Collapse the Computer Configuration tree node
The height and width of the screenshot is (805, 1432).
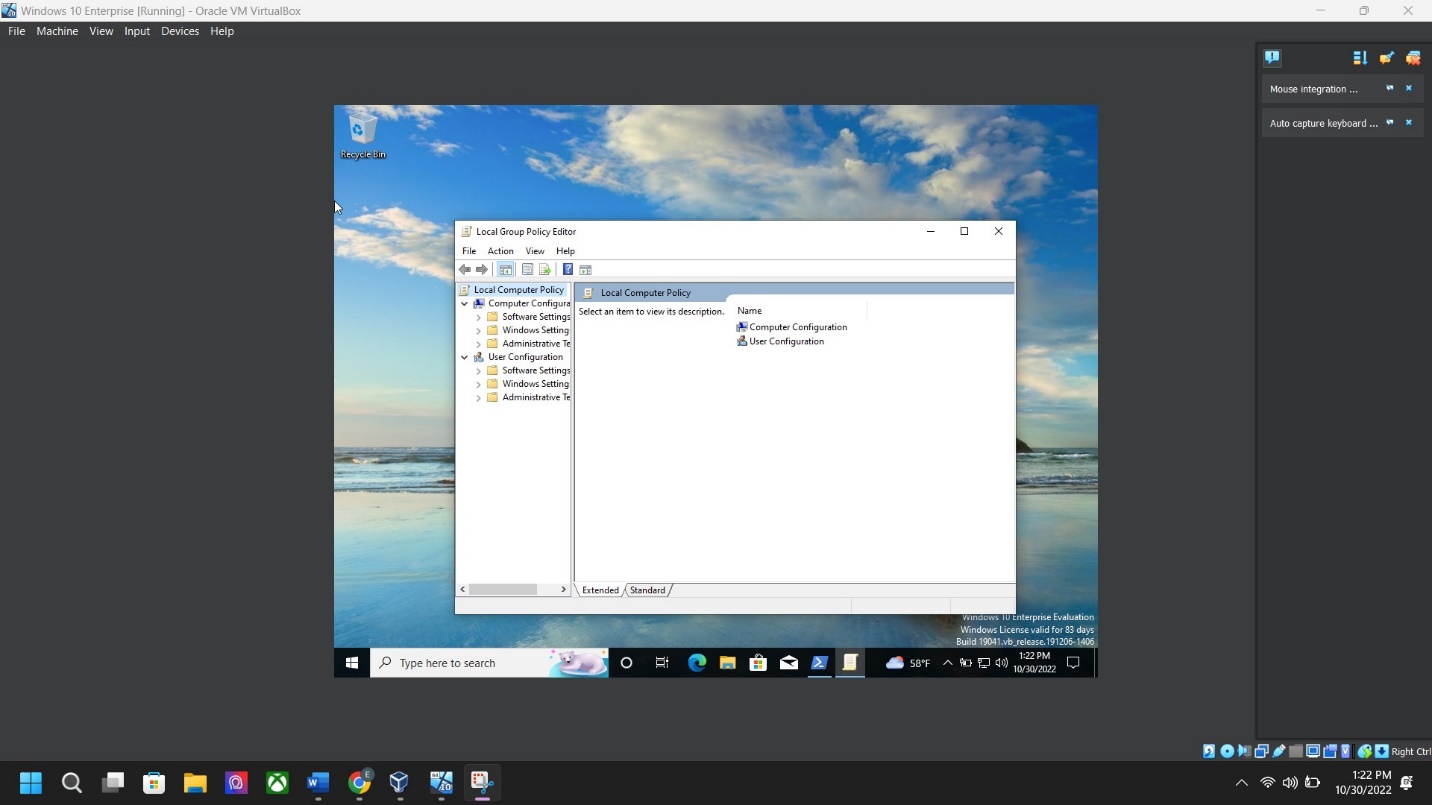(x=464, y=304)
